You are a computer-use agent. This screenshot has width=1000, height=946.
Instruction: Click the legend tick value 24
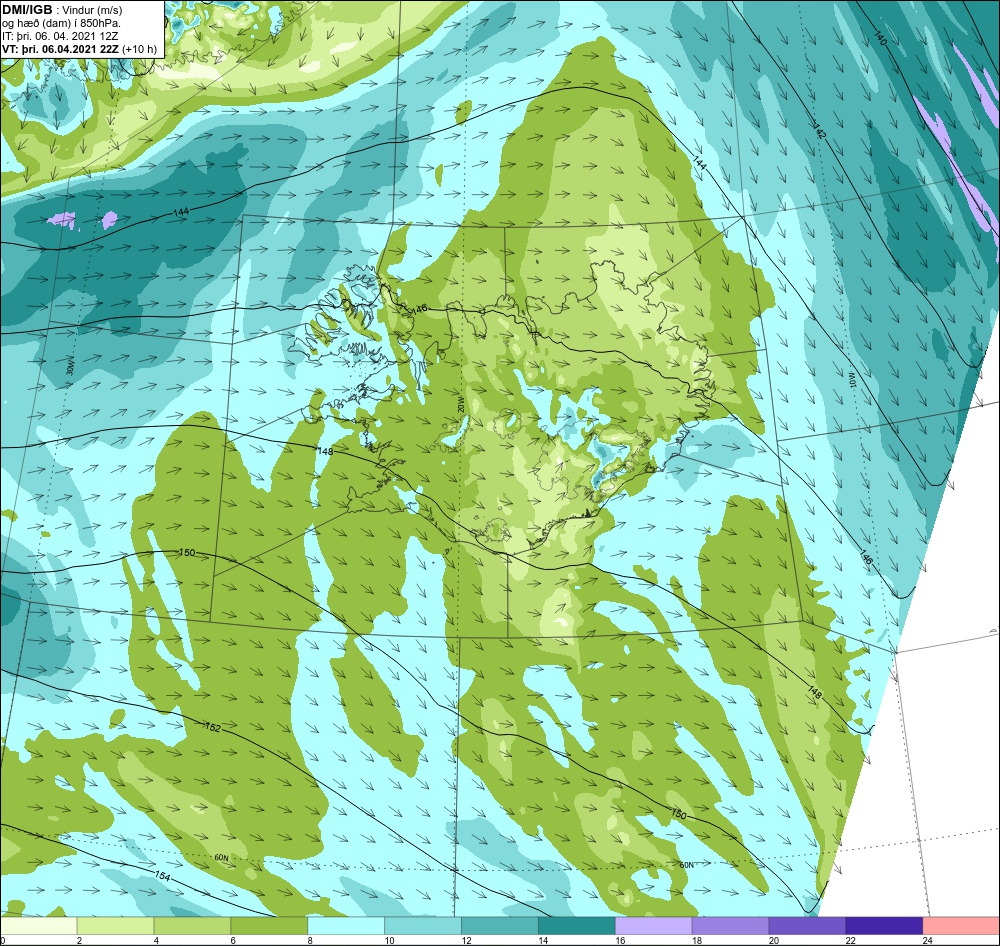(927, 940)
